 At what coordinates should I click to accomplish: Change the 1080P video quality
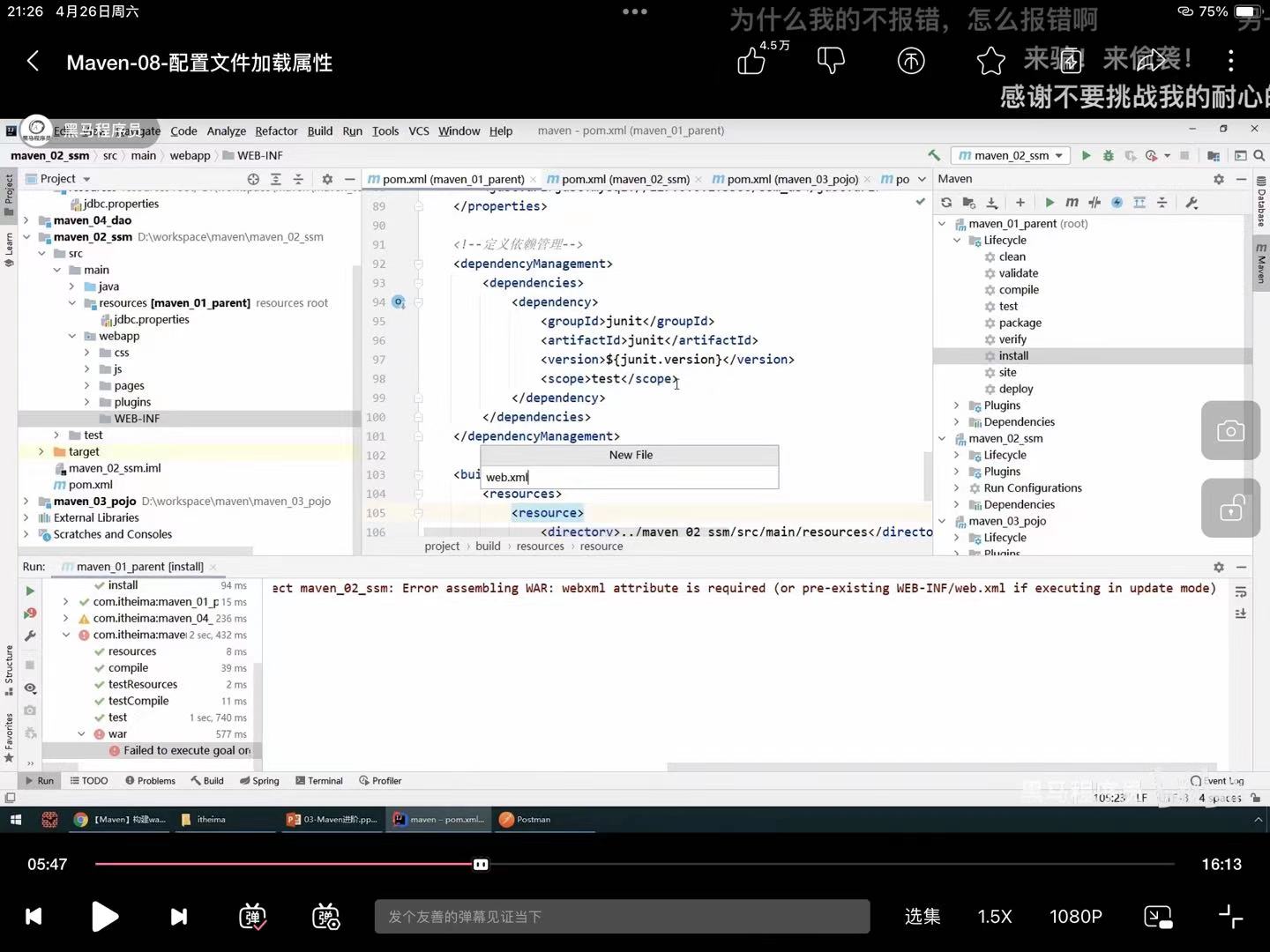(x=1076, y=917)
